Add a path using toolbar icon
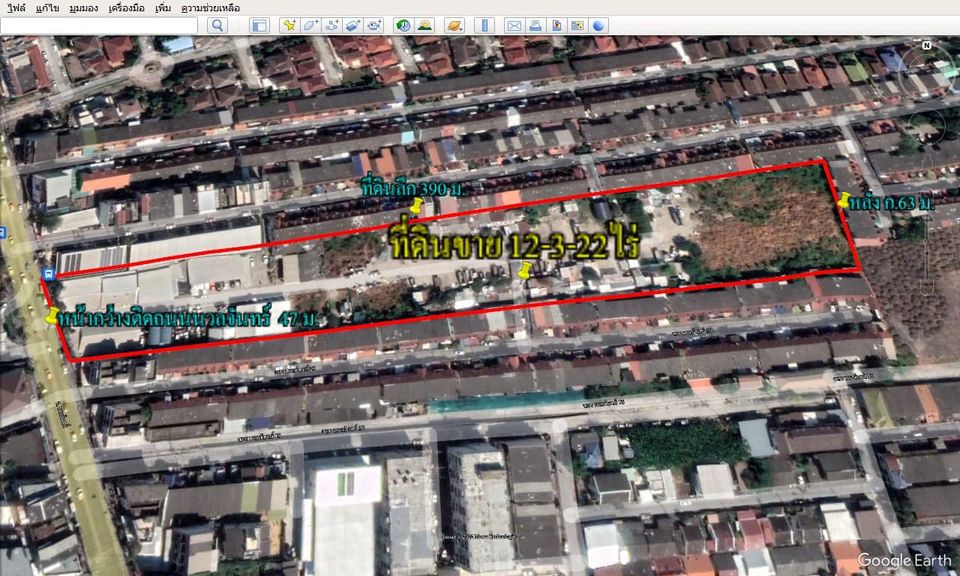 331,25
